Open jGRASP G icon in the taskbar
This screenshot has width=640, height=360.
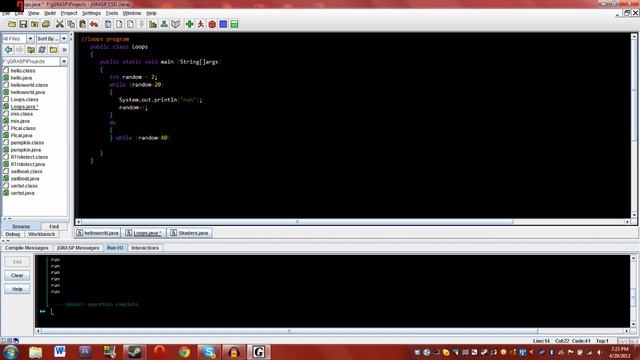pos(259,352)
